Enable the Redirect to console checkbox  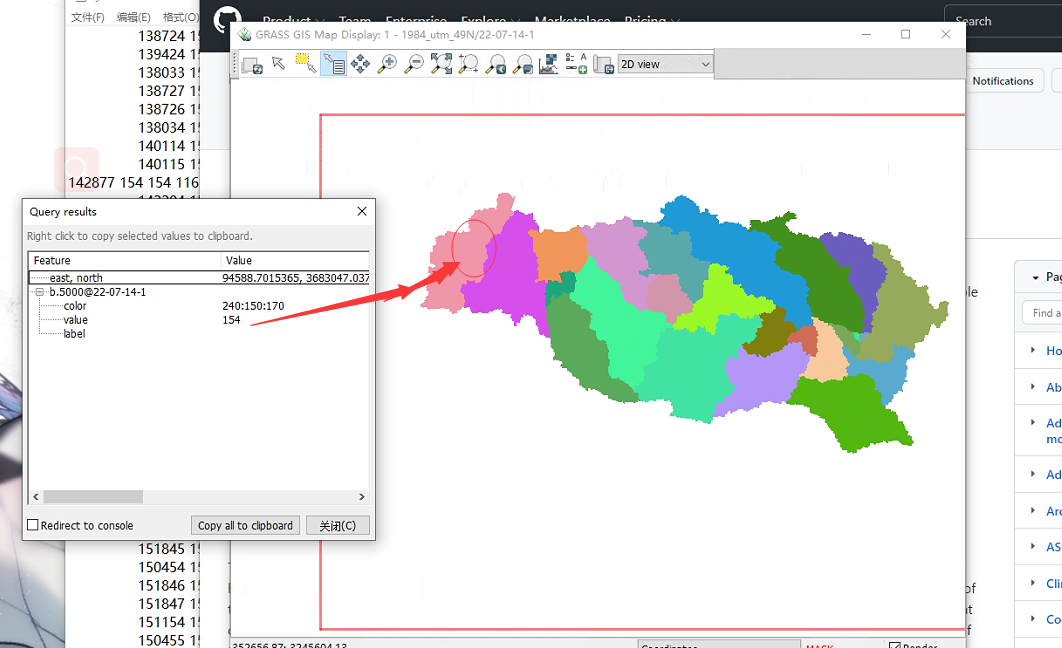(33, 525)
